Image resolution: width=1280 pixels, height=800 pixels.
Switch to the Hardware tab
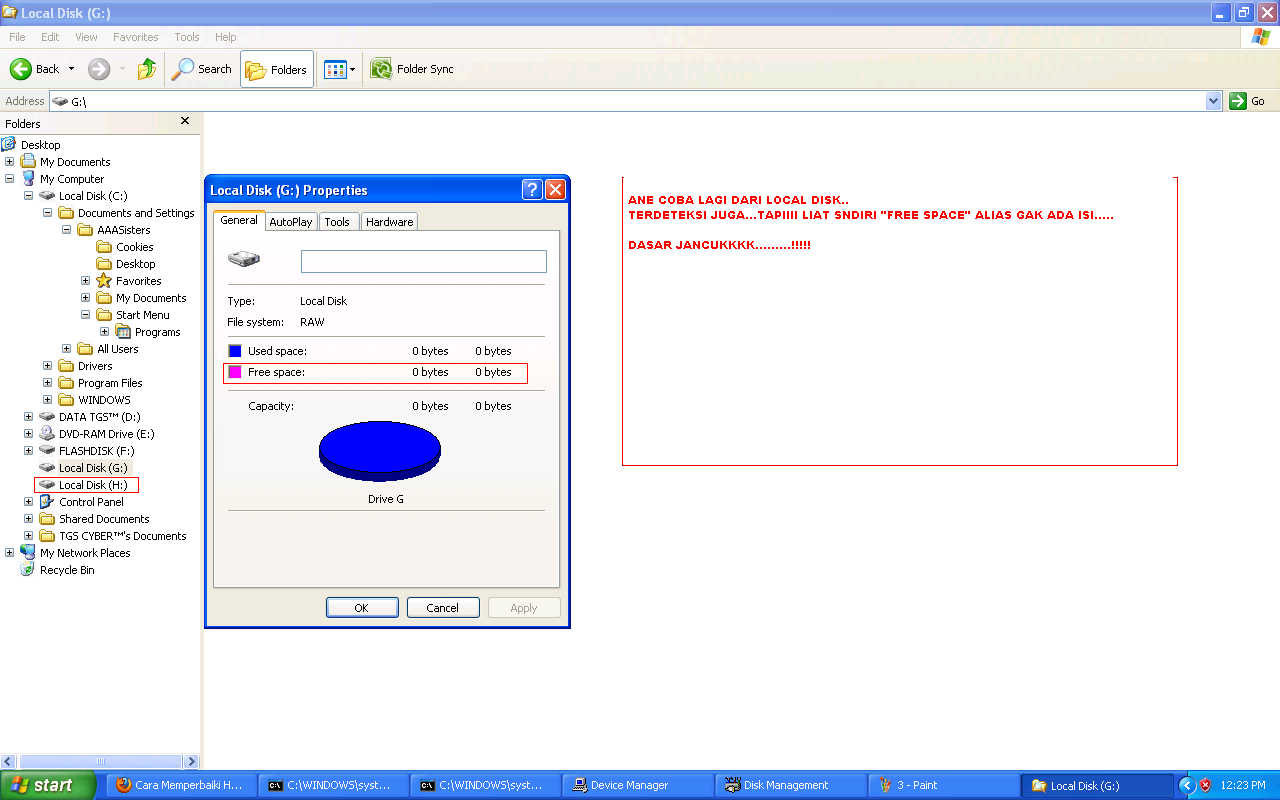tap(389, 221)
